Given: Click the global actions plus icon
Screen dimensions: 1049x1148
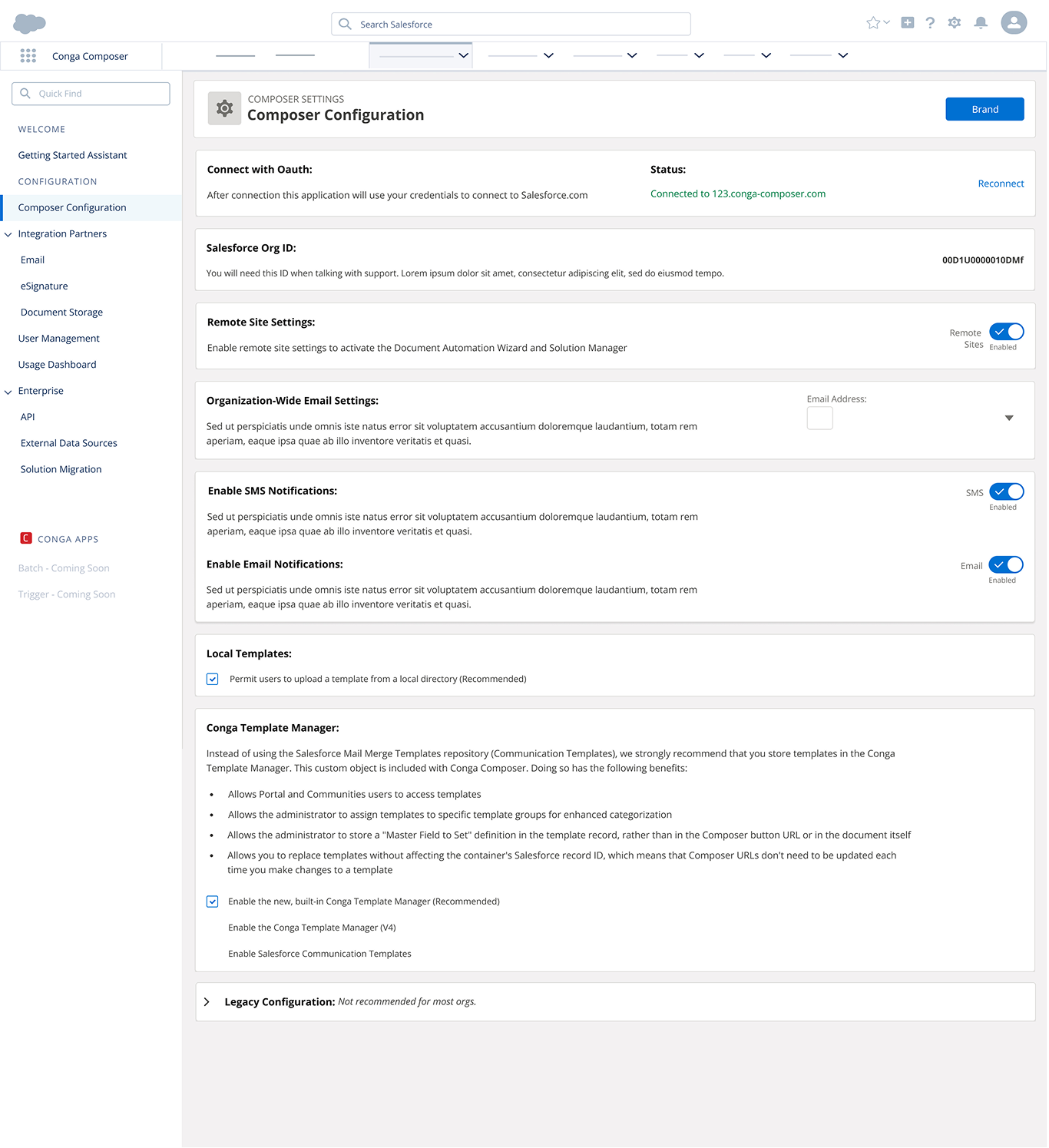Looking at the screenshot, I should pyautogui.click(x=908, y=22).
